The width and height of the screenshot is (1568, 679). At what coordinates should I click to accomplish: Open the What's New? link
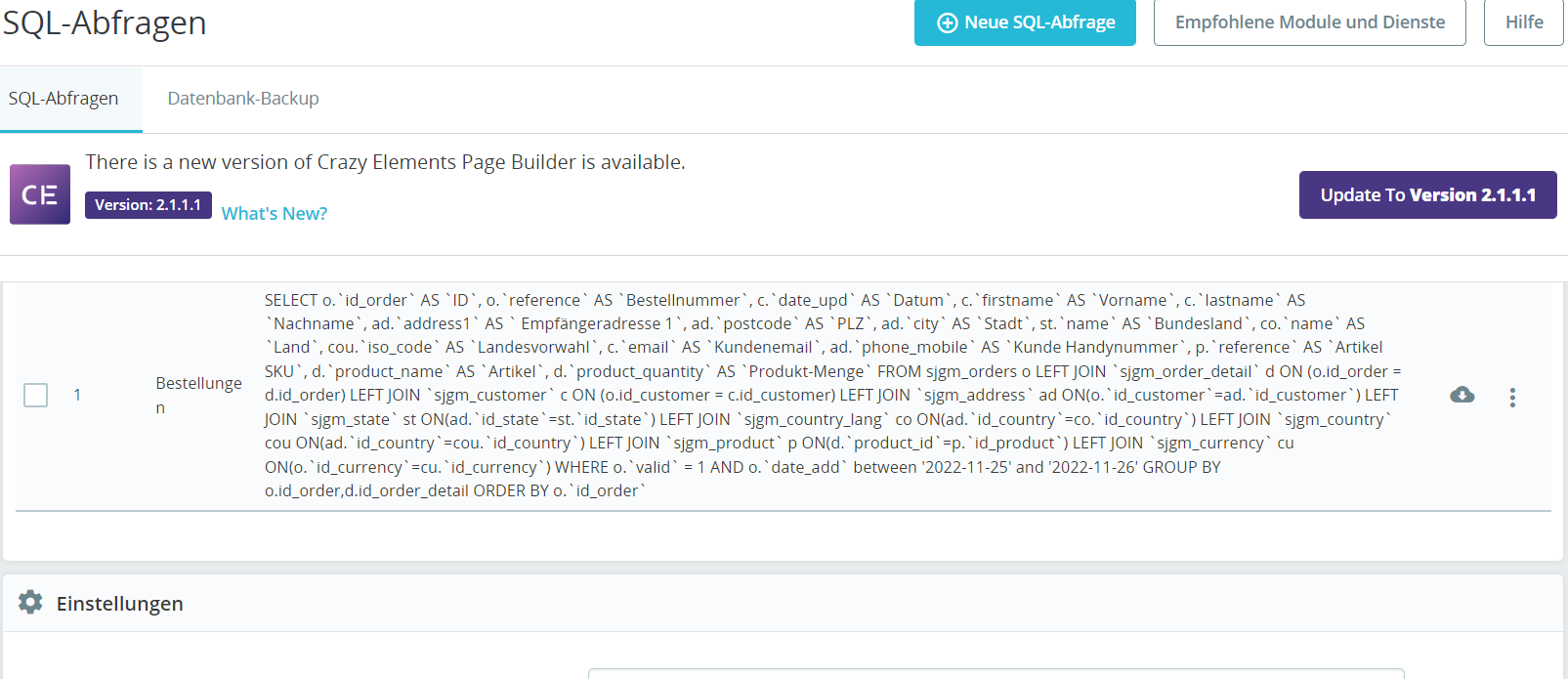(275, 214)
